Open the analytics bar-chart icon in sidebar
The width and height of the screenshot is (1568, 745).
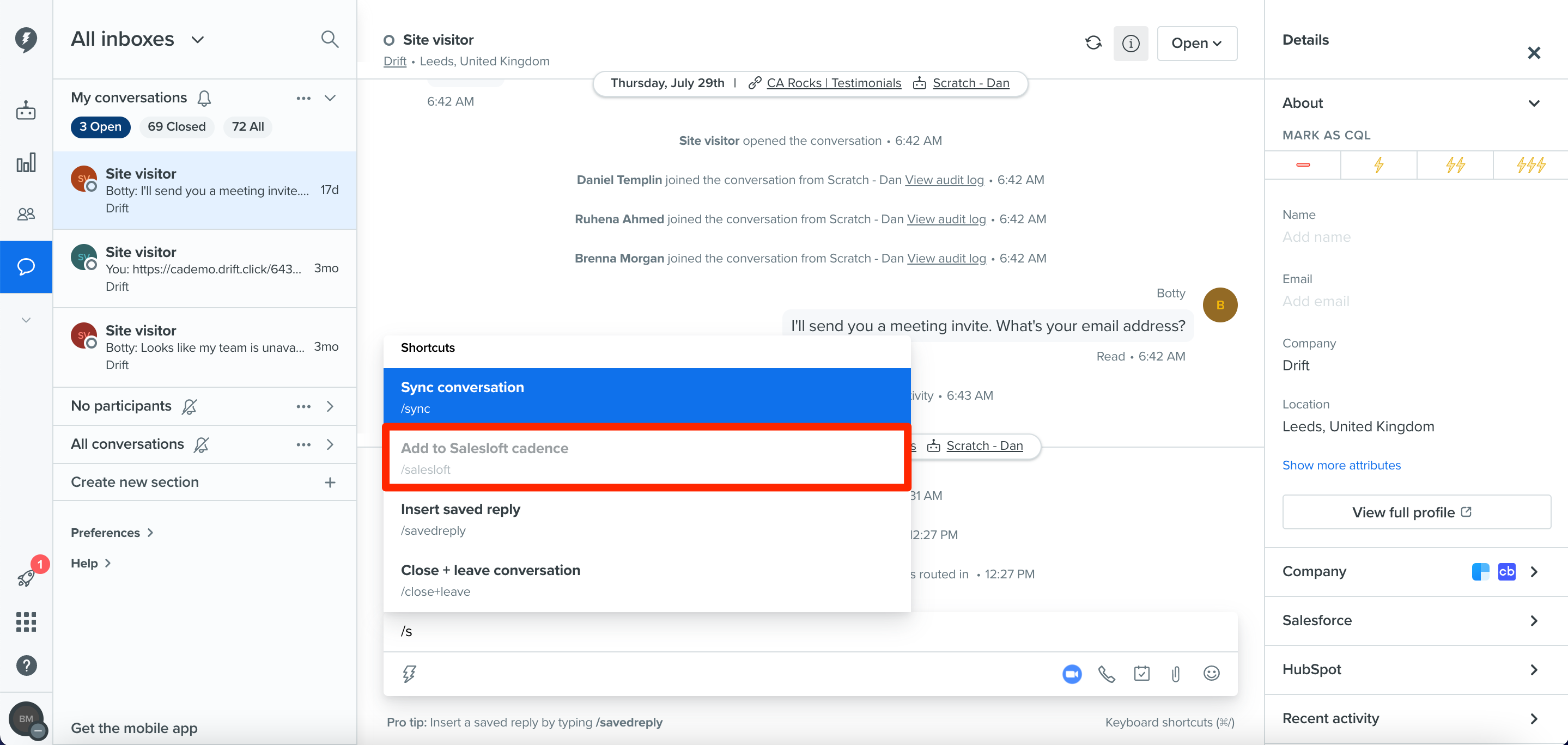click(26, 162)
